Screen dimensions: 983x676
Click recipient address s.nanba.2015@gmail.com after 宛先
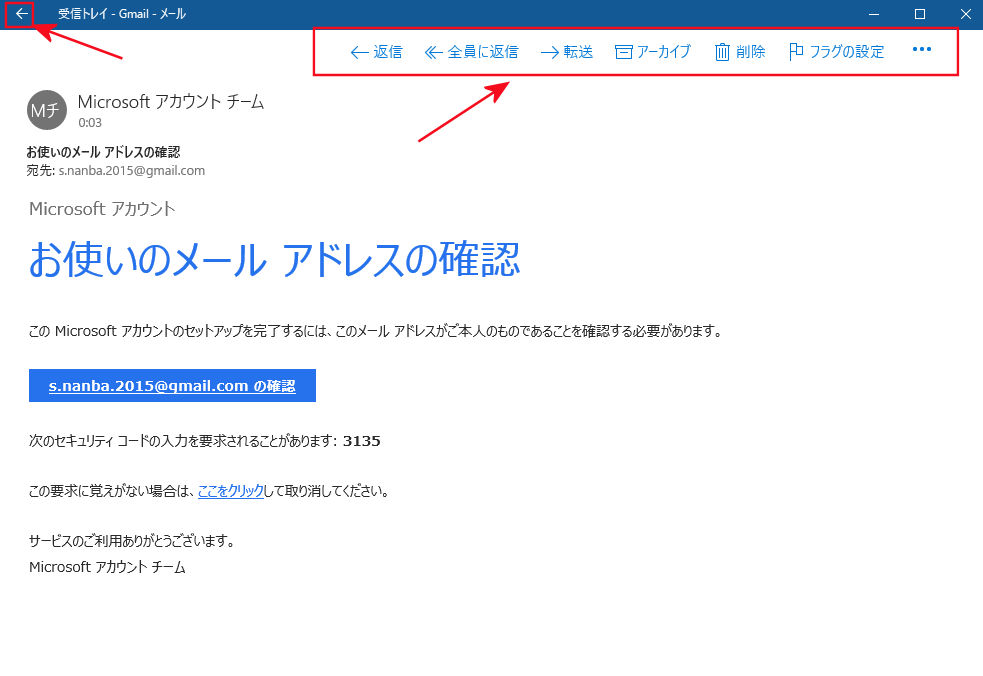point(132,171)
